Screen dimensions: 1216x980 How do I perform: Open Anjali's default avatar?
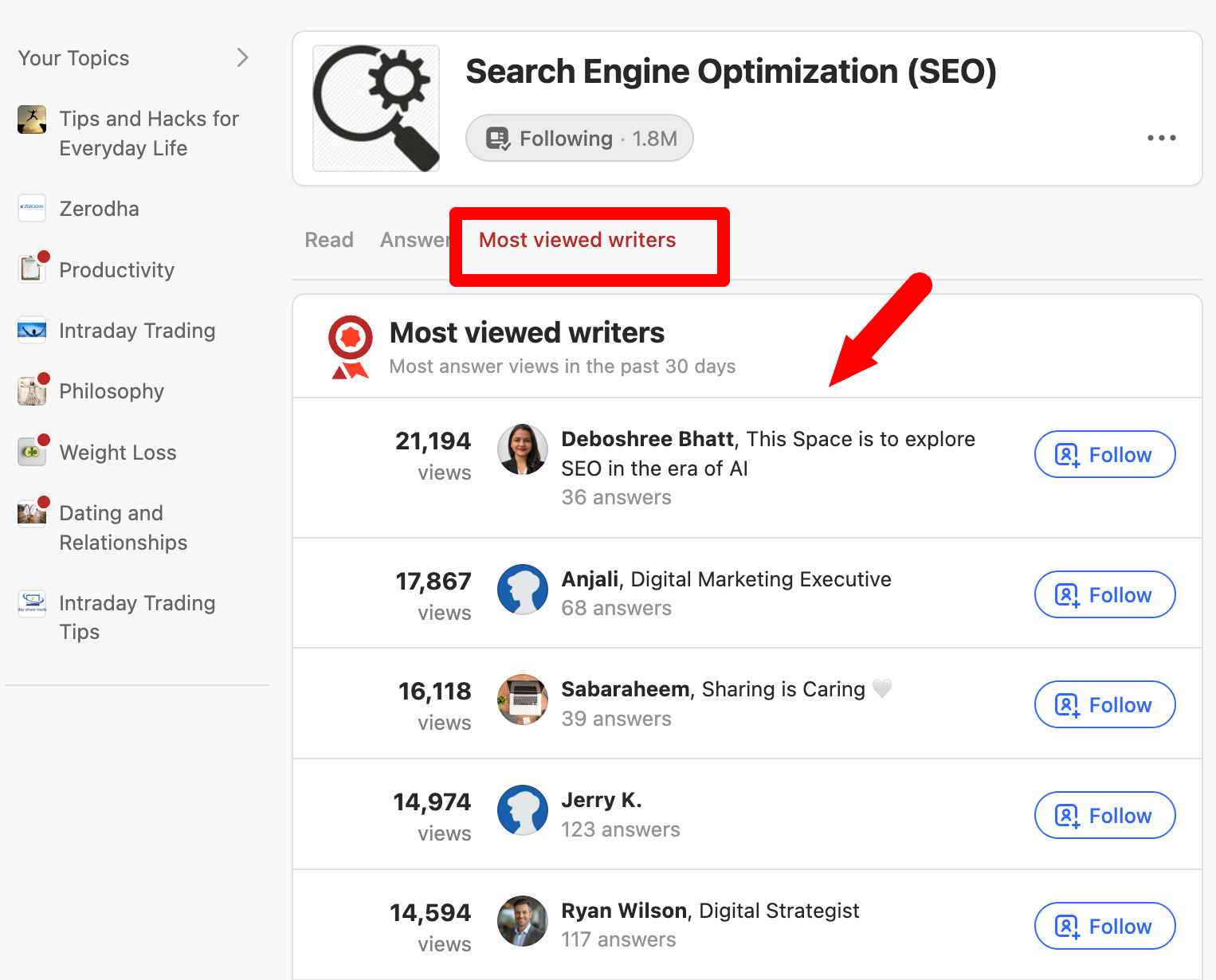[x=523, y=590]
